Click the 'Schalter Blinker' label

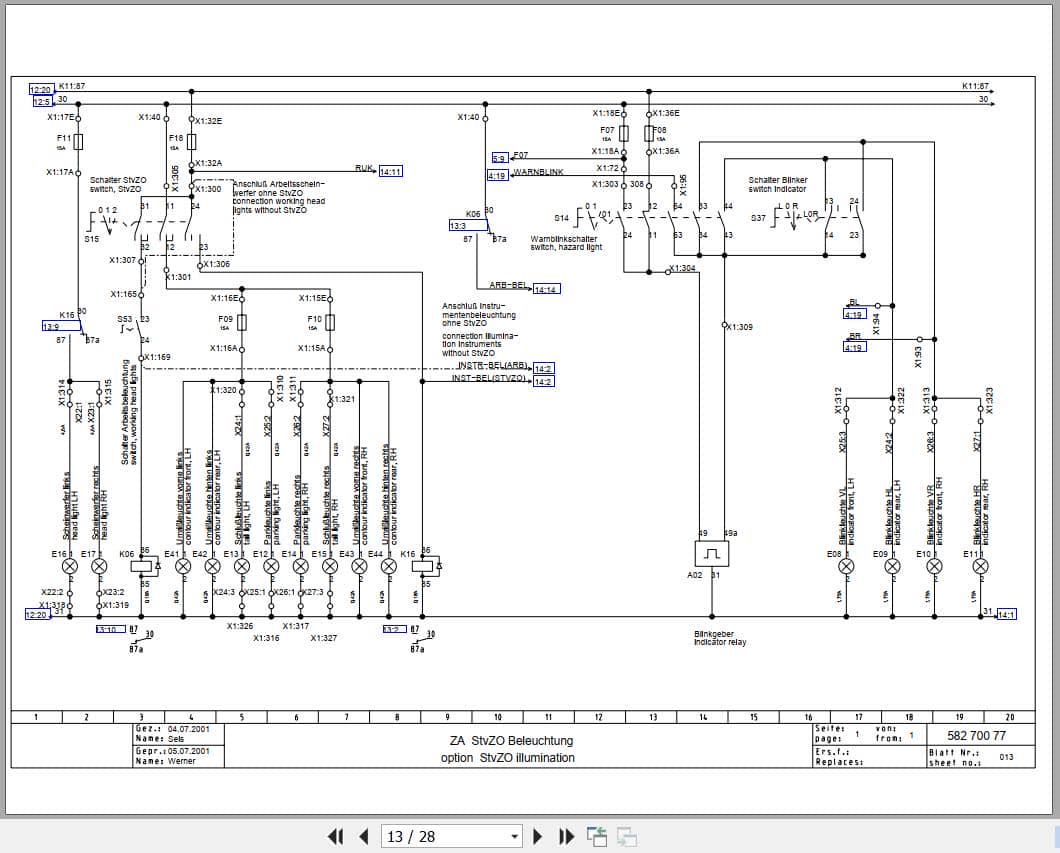(777, 180)
